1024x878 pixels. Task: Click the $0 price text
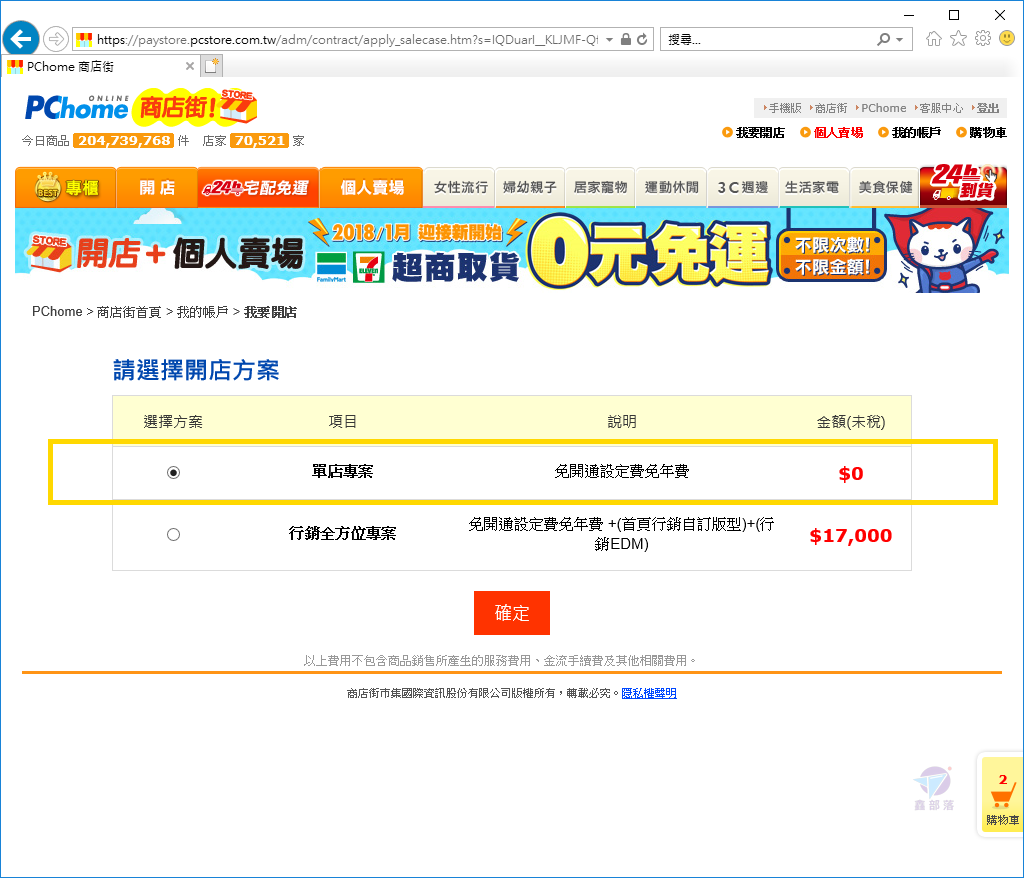(850, 474)
